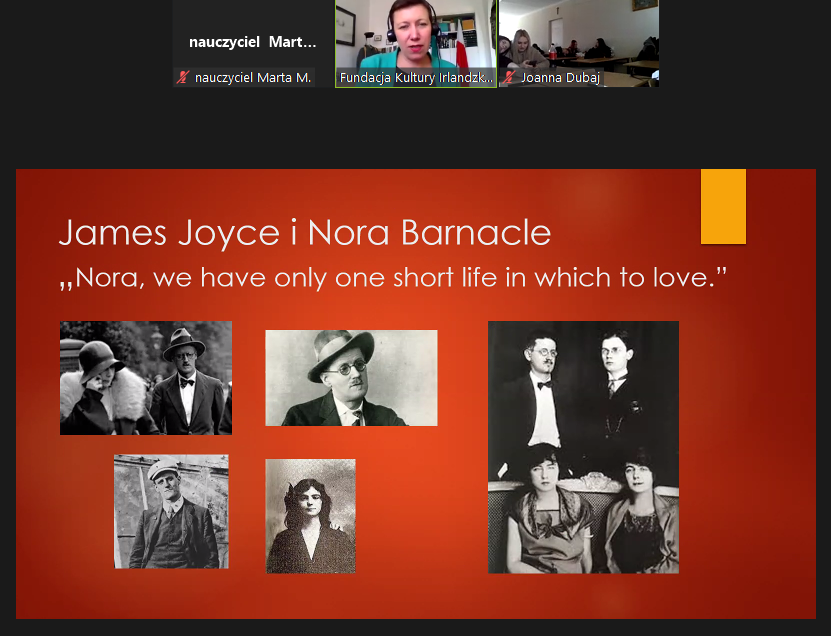The height and width of the screenshot is (636, 831).
Task: Click photo of man in flat cap
Action: point(171,512)
